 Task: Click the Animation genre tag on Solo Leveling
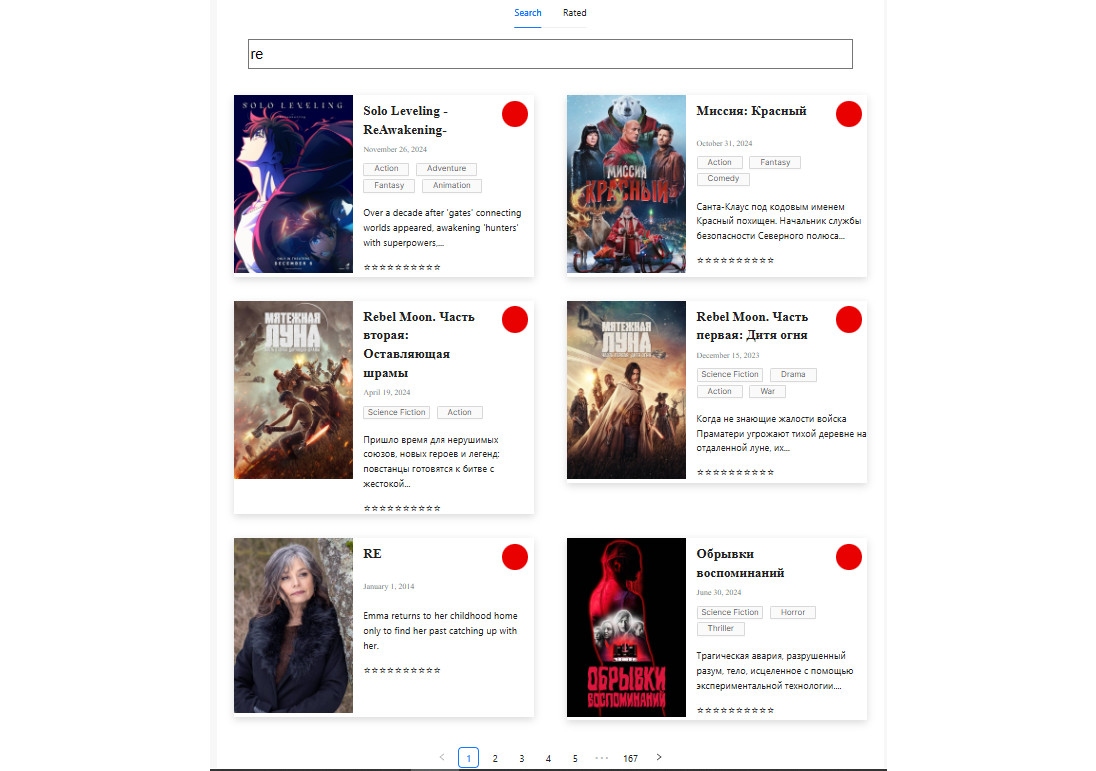pyautogui.click(x=452, y=185)
